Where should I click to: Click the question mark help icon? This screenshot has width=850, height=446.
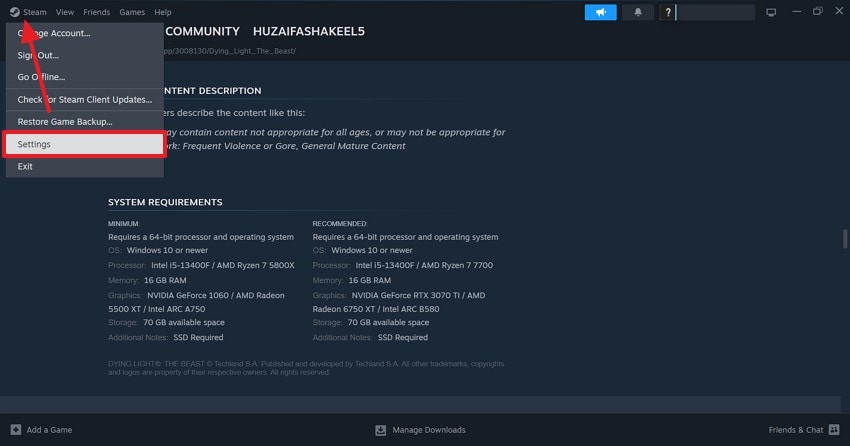[668, 12]
